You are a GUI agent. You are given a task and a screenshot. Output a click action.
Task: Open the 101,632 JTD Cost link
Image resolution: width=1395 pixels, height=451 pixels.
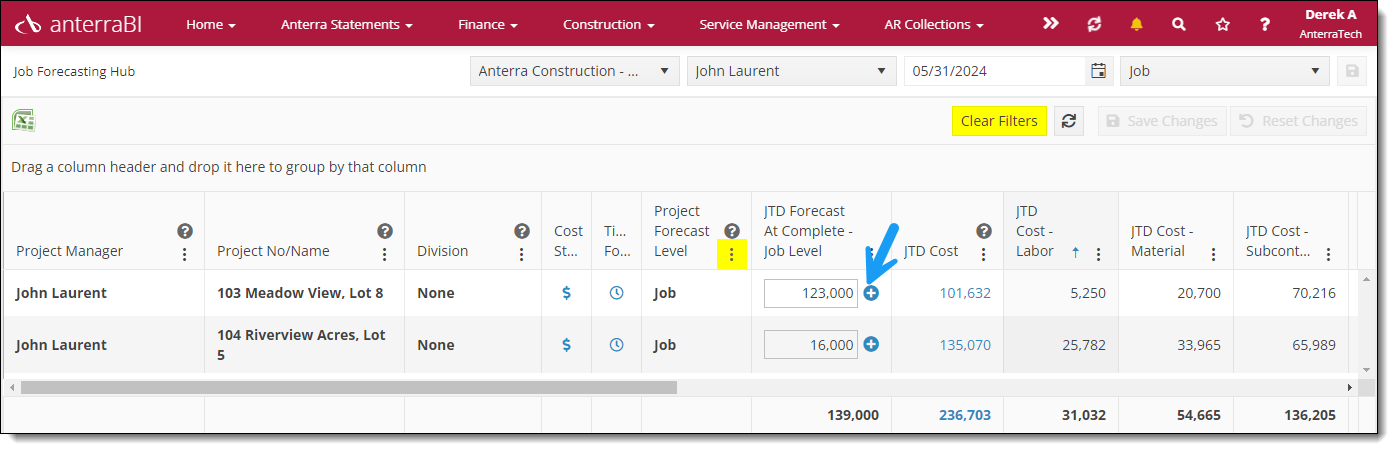(965, 293)
